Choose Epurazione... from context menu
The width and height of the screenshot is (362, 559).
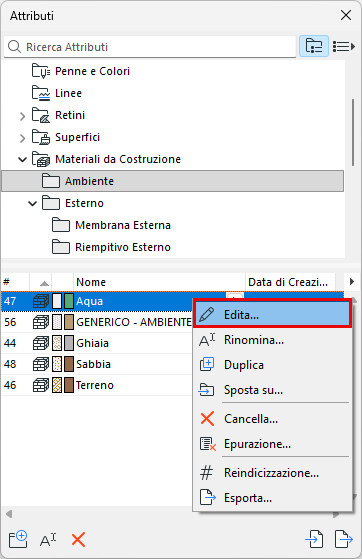(273, 444)
